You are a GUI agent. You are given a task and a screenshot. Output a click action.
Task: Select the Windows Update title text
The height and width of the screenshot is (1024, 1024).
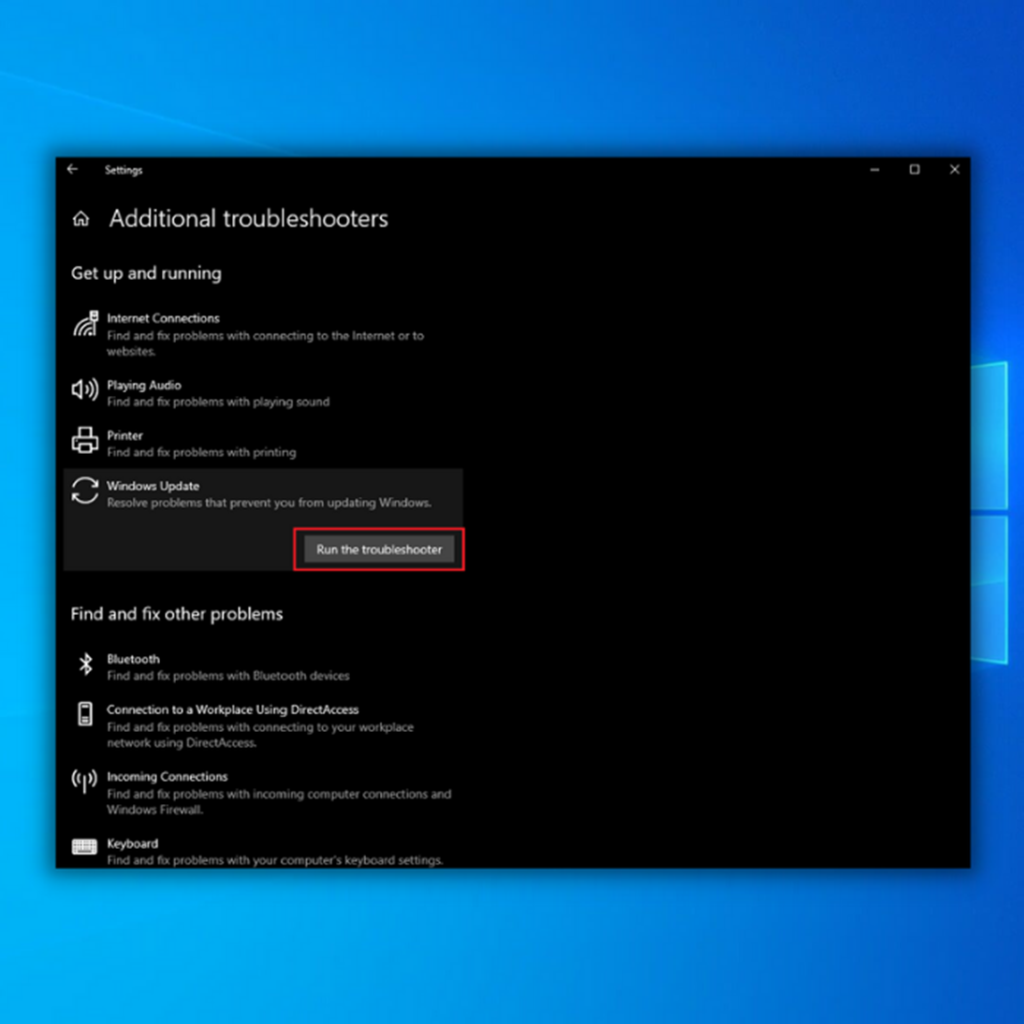pyautogui.click(x=153, y=486)
